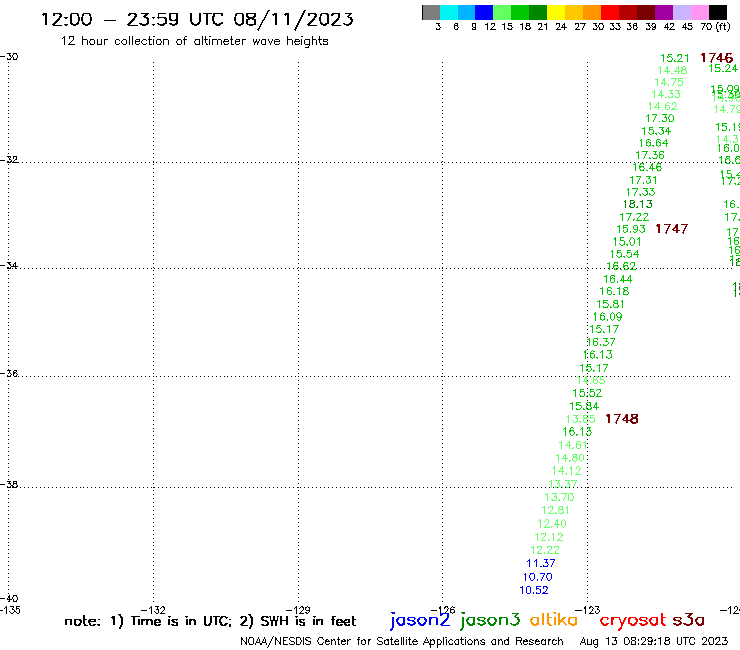Viewport: 740px width, 650px height.
Task: Click the pass time label '1747'
Action: click(x=672, y=229)
